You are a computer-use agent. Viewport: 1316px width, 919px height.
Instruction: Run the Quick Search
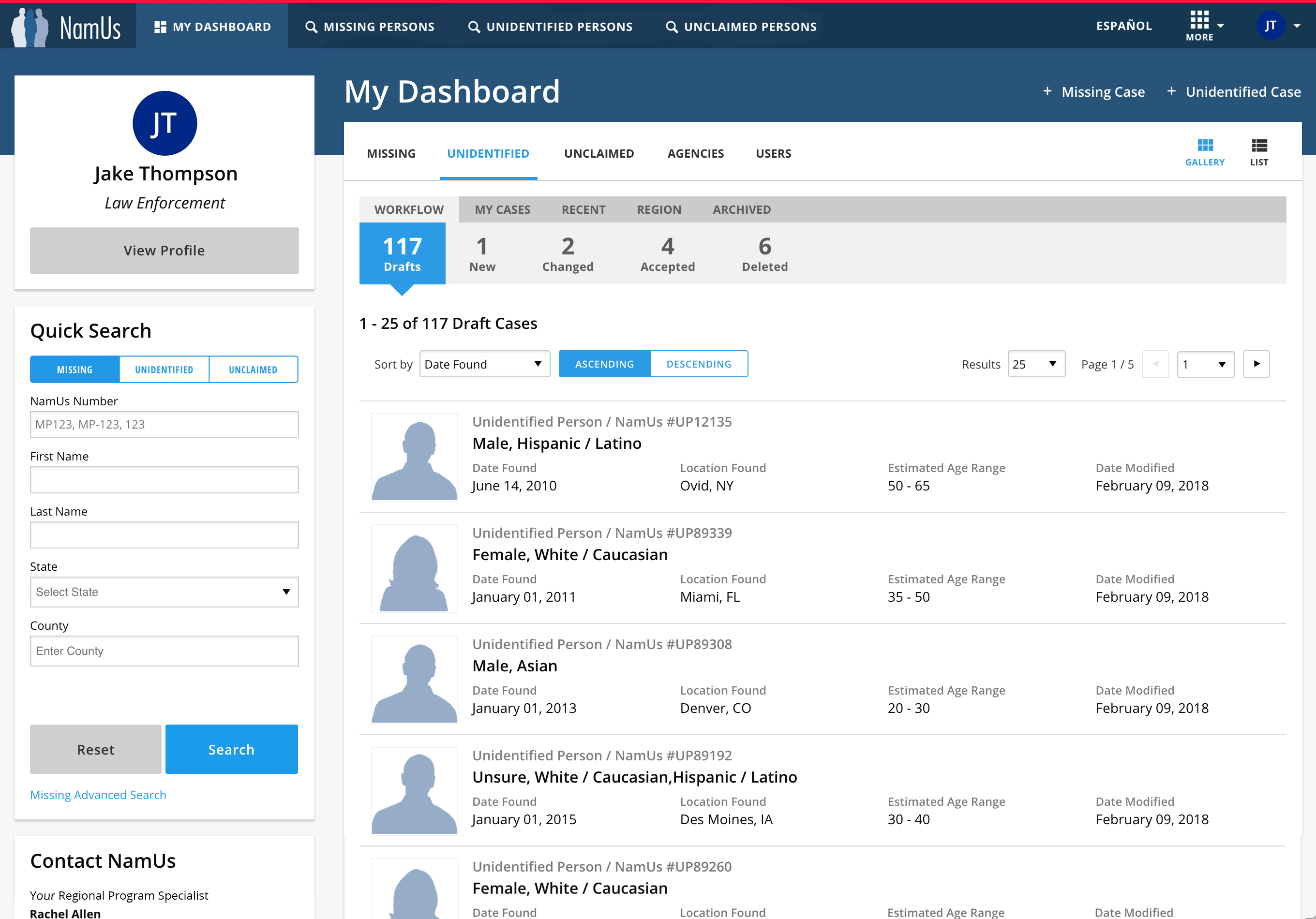(232, 749)
